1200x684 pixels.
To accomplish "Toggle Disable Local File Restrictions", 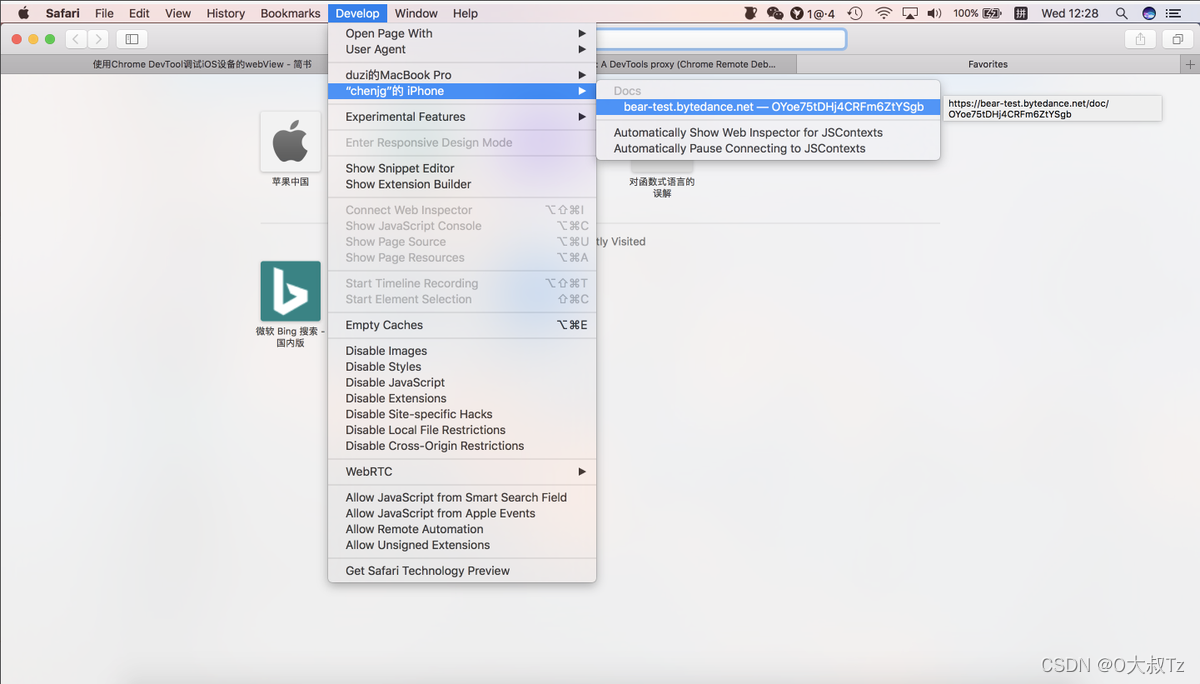I will [x=463, y=431].
